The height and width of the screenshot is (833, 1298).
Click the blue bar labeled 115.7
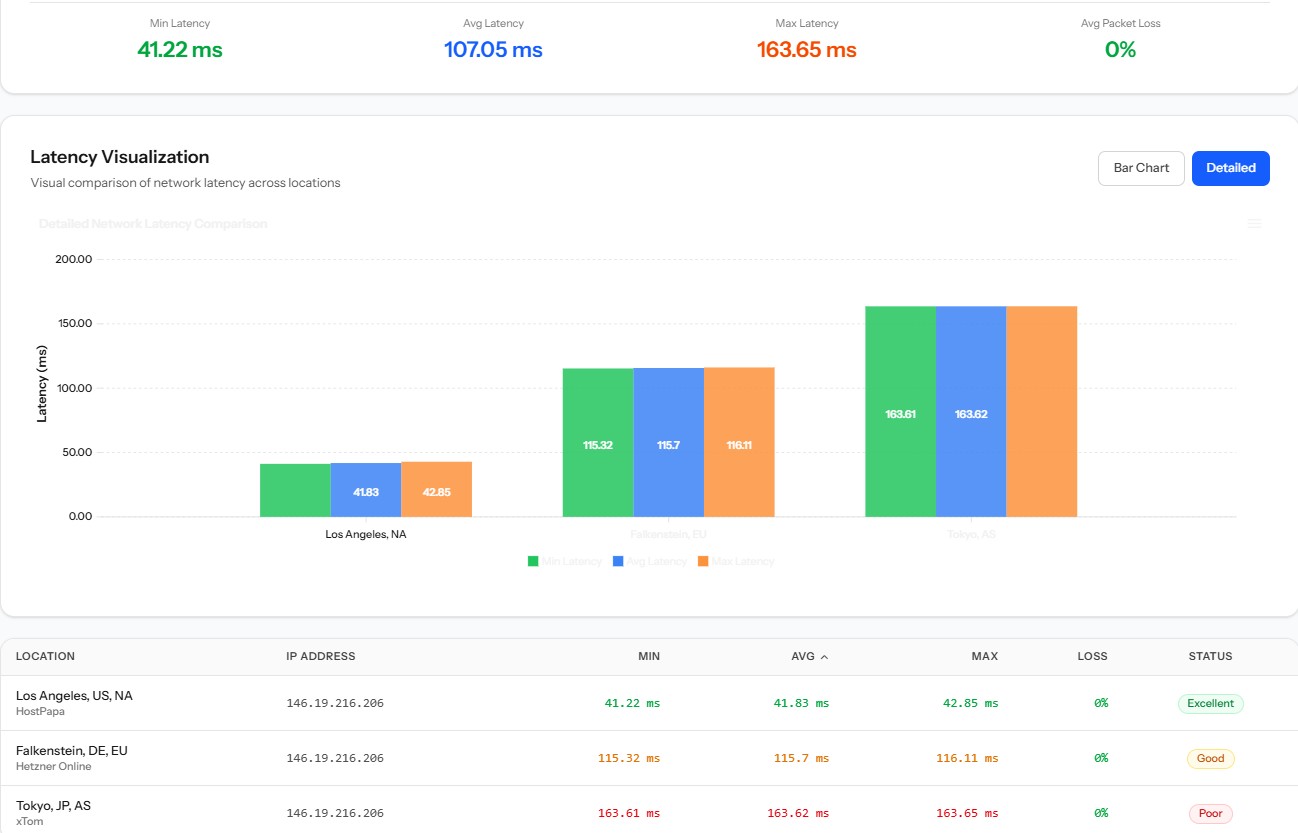tap(668, 443)
